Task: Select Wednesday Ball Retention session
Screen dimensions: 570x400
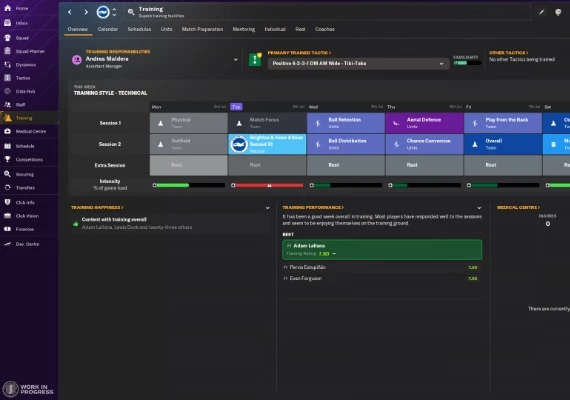Action: (x=346, y=123)
